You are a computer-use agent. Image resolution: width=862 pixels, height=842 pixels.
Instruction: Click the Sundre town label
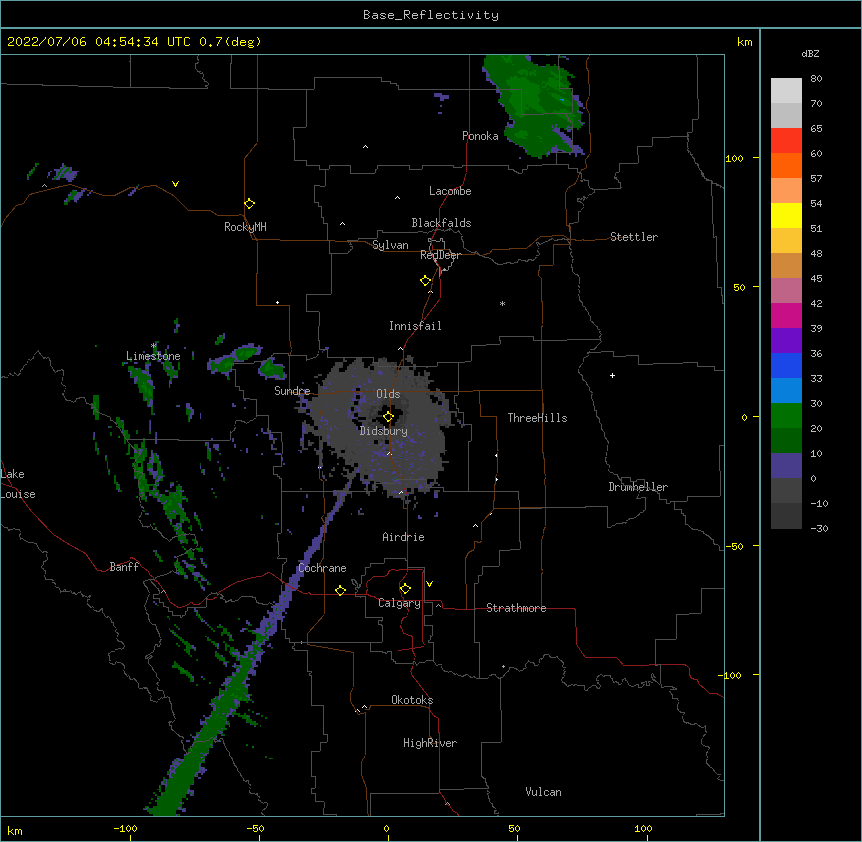[x=292, y=391]
